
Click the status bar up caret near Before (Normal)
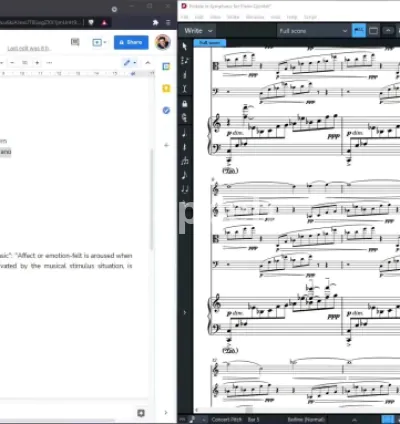click(354, 420)
